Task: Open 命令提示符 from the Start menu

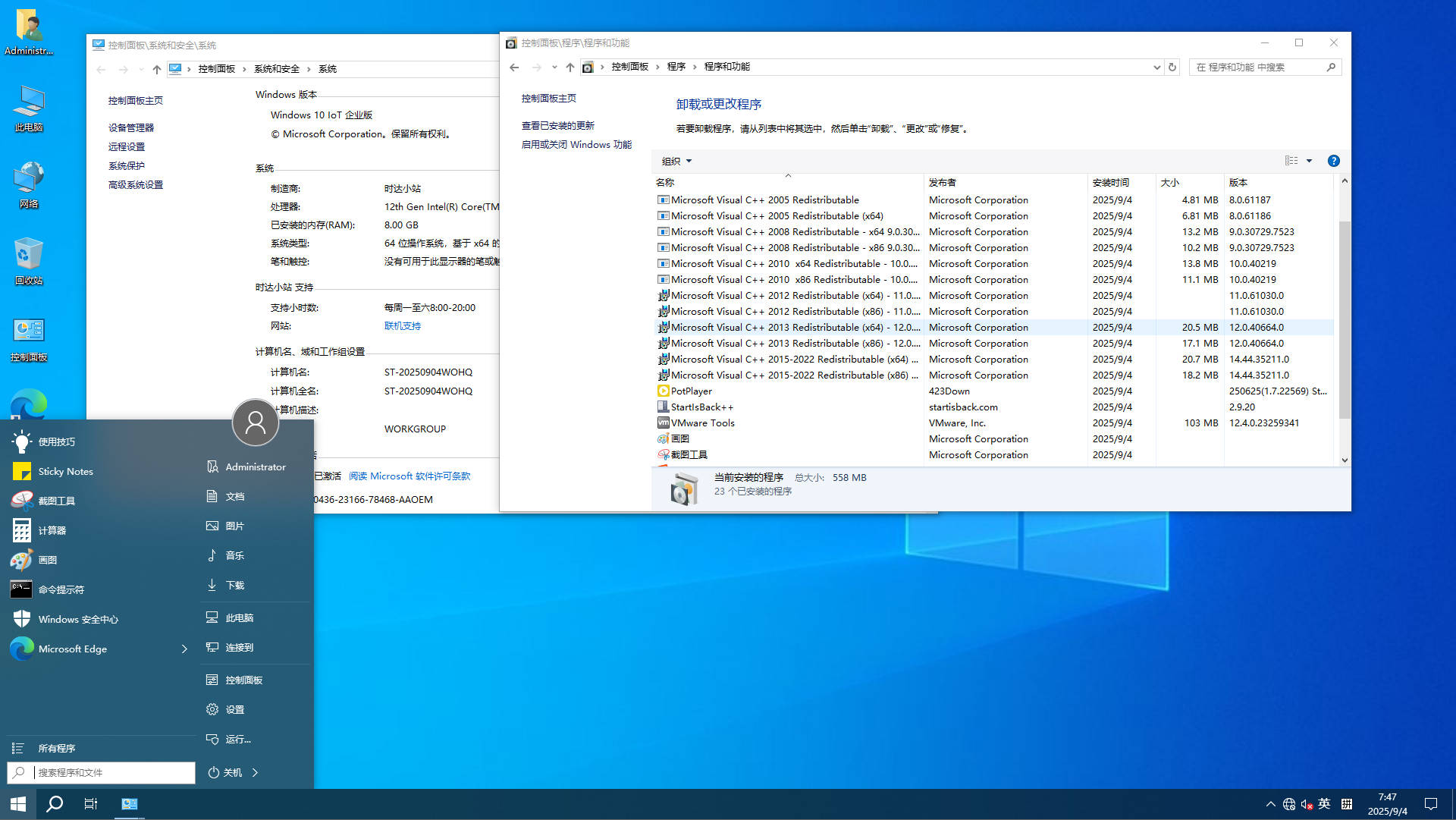Action: click(x=61, y=589)
